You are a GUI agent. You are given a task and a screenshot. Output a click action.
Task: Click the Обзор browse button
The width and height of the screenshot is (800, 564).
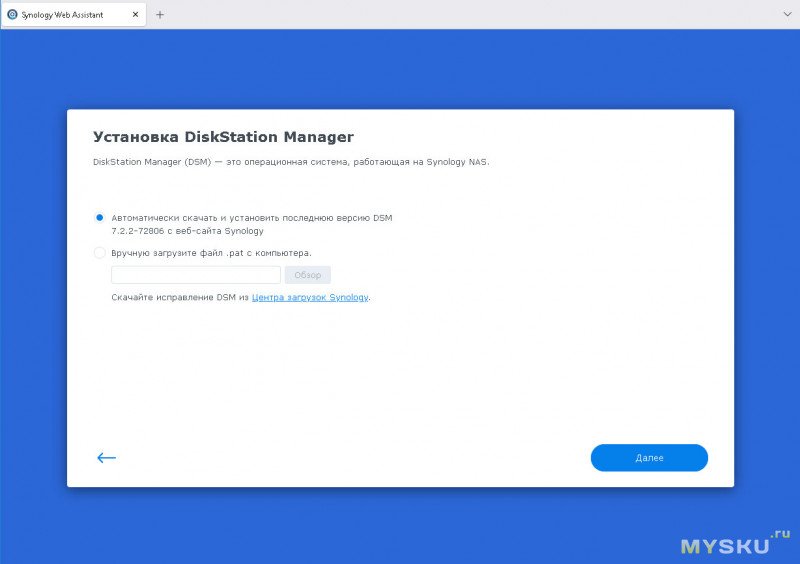click(x=308, y=275)
